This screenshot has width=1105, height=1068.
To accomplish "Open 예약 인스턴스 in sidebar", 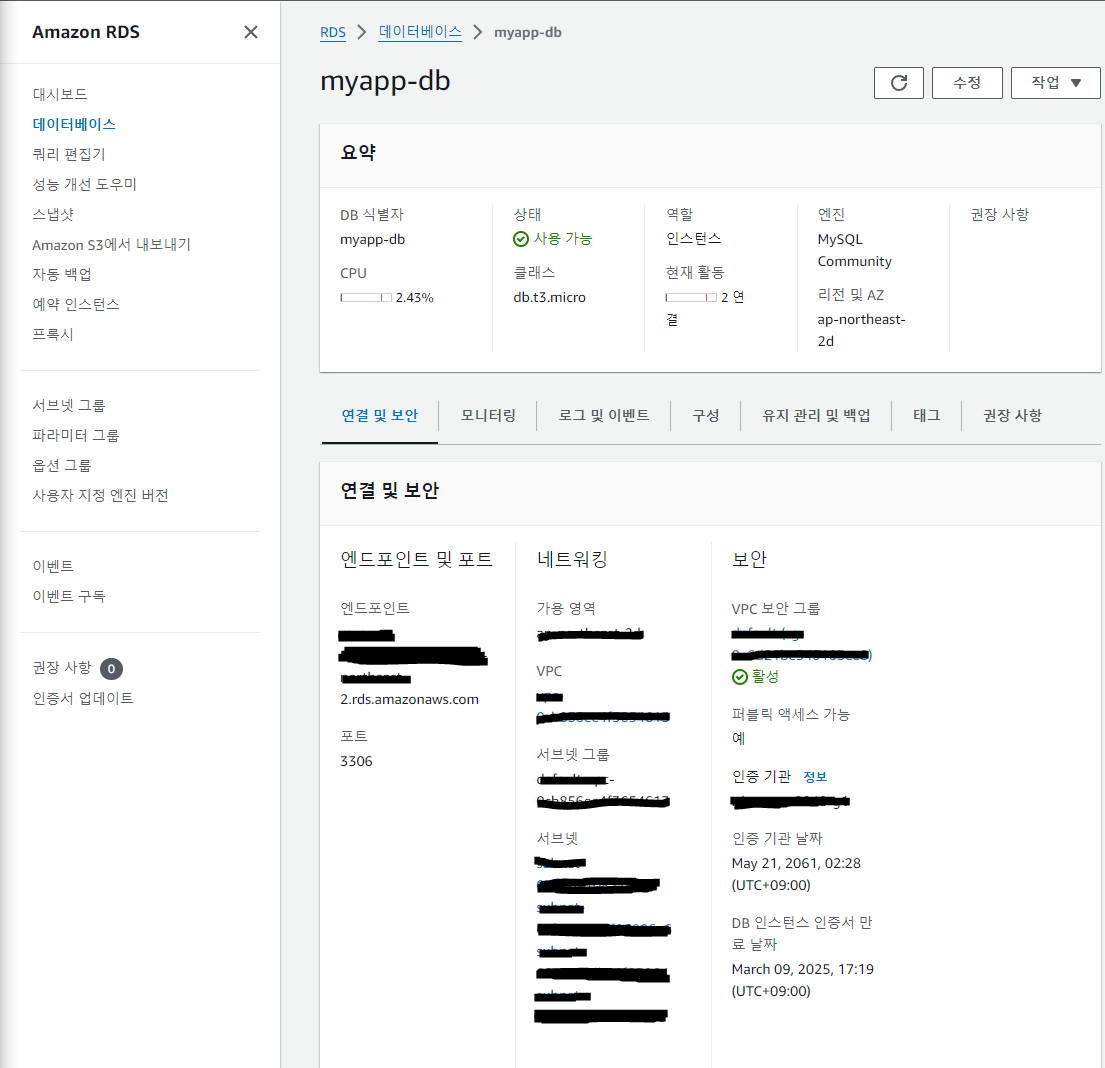I will [x=76, y=305].
